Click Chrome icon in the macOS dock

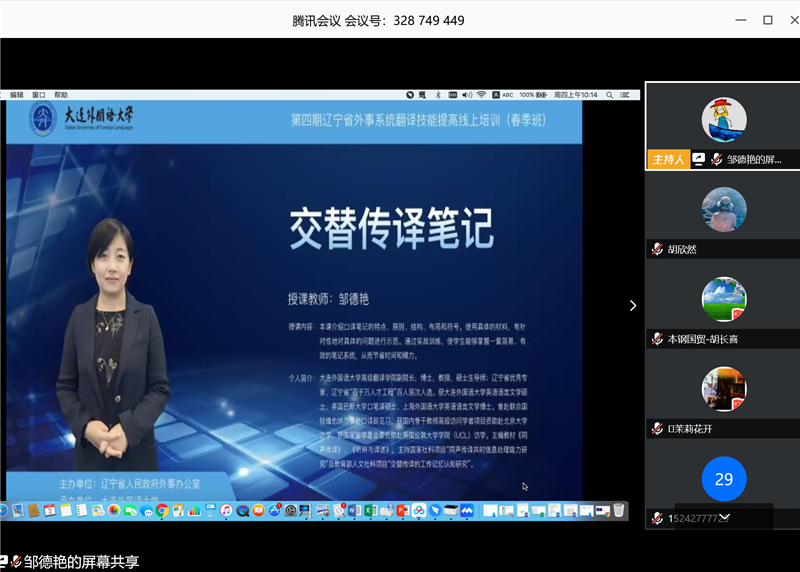[162, 511]
